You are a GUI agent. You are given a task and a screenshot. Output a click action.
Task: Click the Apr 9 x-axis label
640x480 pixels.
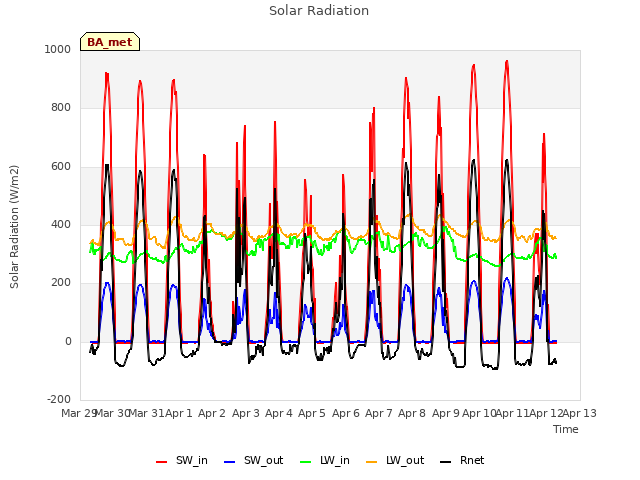(446, 413)
